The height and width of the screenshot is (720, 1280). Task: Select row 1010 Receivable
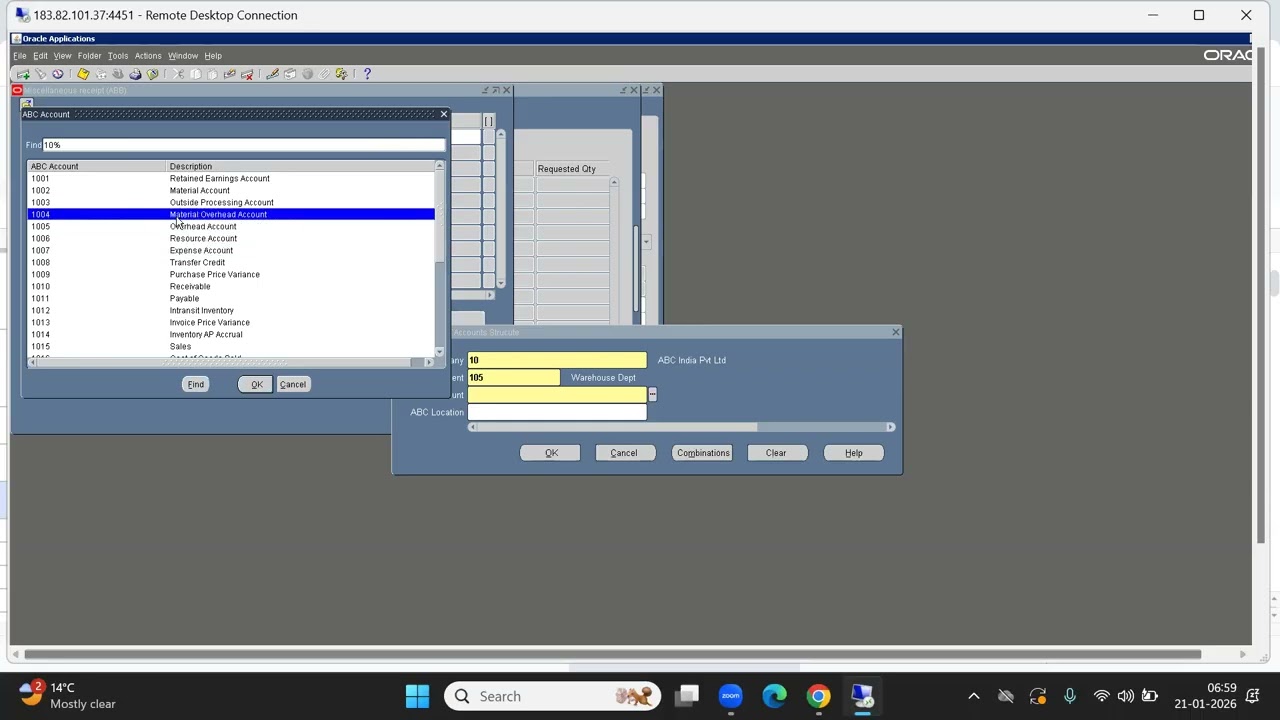231,286
